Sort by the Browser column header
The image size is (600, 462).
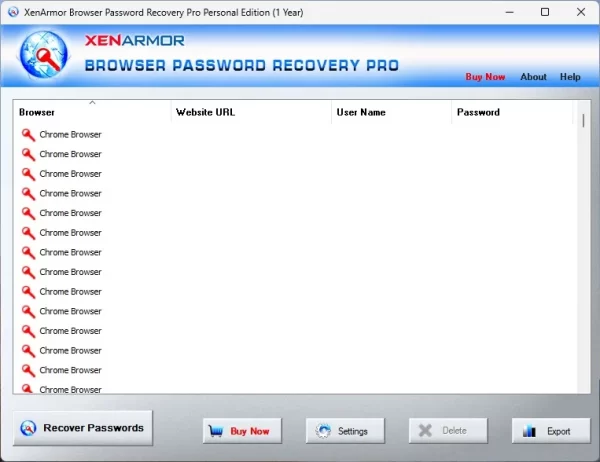[92, 112]
